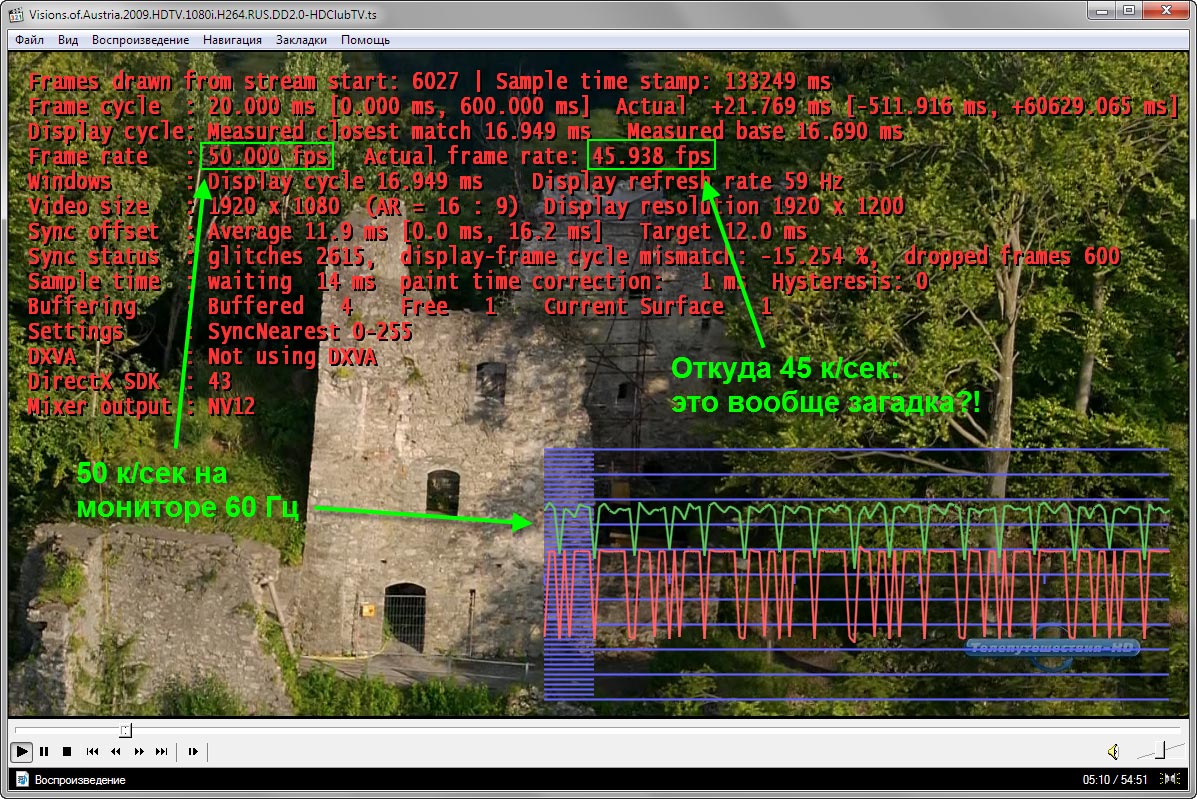Skip to the next track

point(162,751)
